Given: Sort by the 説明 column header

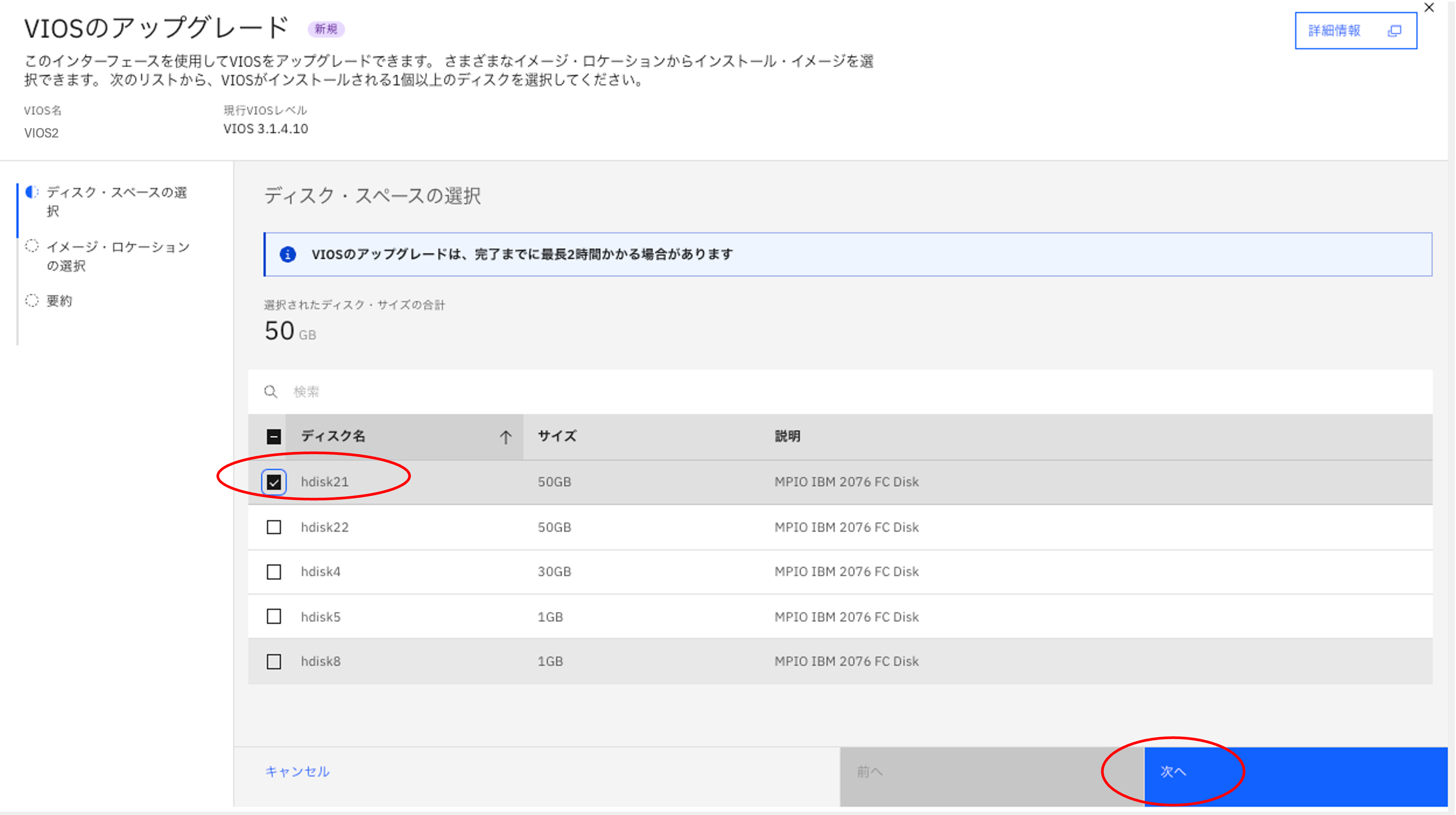Looking at the screenshot, I should point(787,436).
